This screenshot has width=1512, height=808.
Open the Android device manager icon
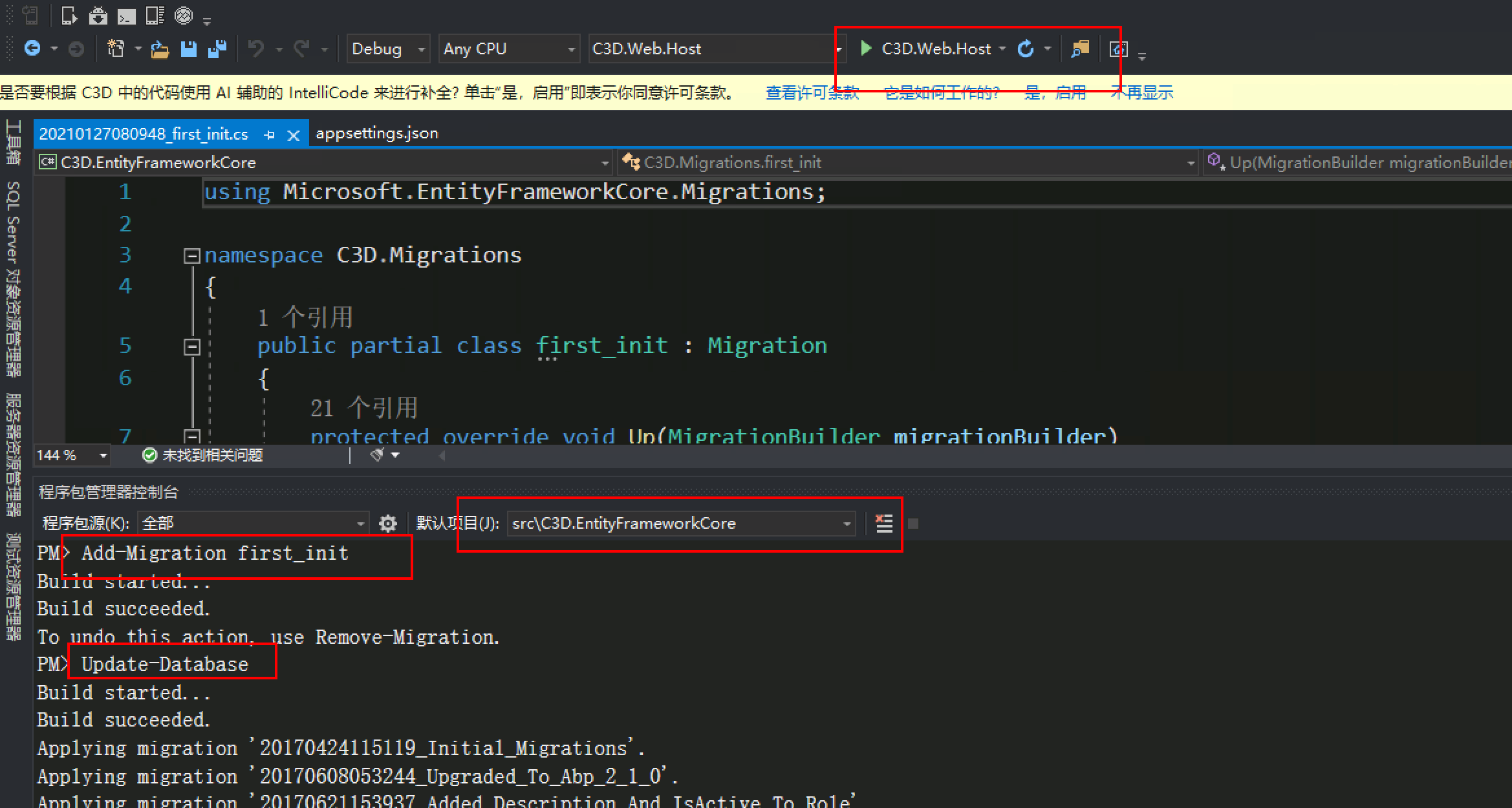(x=155, y=16)
